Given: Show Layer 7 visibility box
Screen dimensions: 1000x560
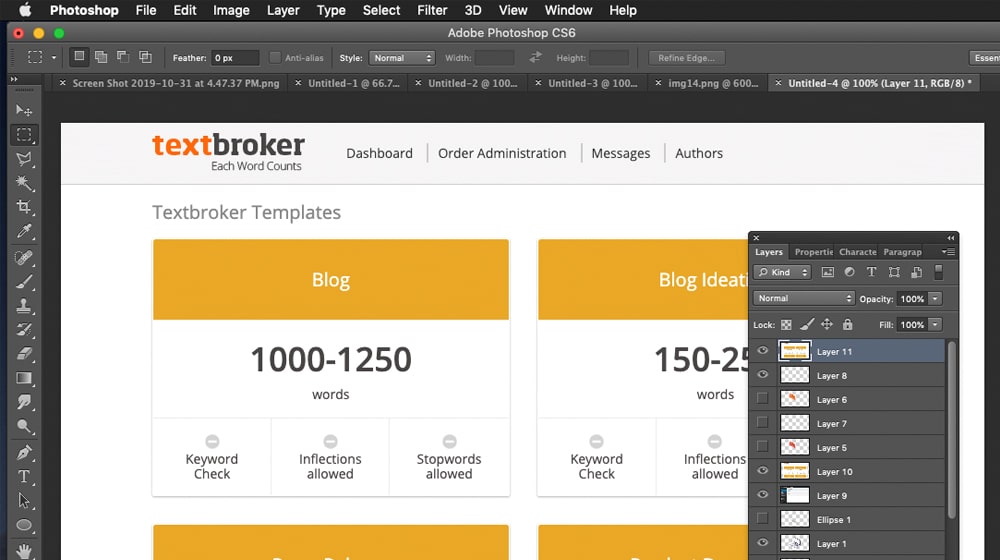Looking at the screenshot, I should tap(762, 422).
